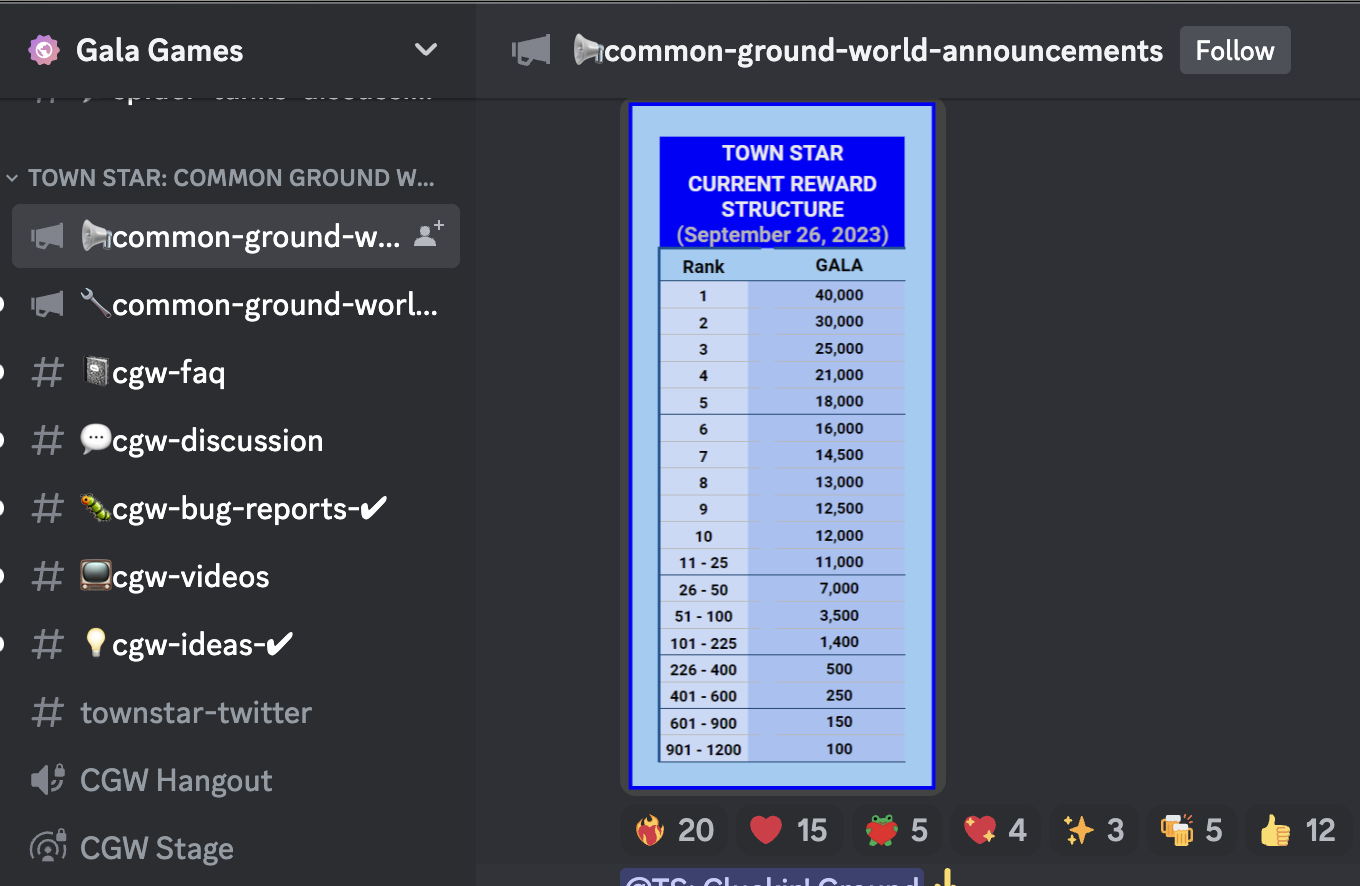Add the sparkles reaction showing 3
This screenshot has height=886, width=1360.
coord(1095,830)
